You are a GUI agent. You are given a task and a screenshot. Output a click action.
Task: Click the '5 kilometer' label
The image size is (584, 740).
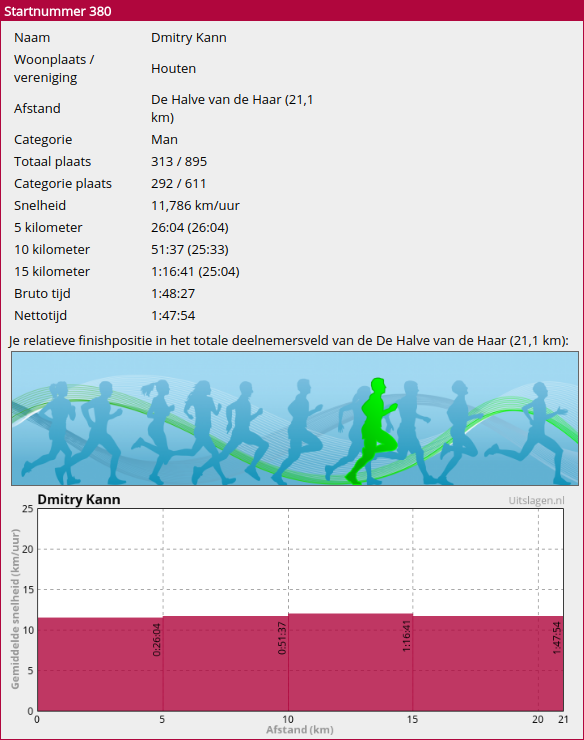click(48, 228)
